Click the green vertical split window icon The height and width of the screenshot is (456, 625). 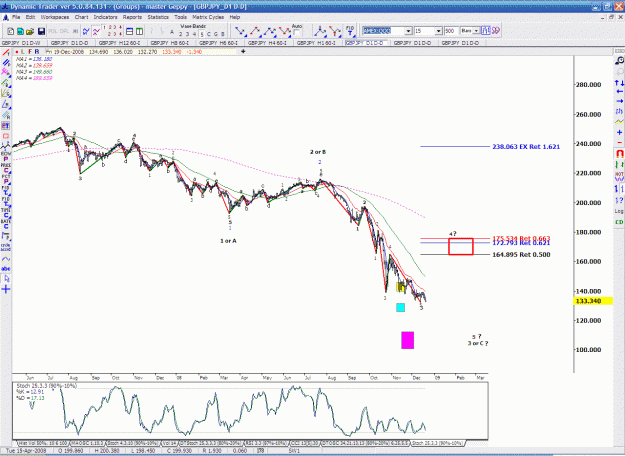tap(139, 31)
